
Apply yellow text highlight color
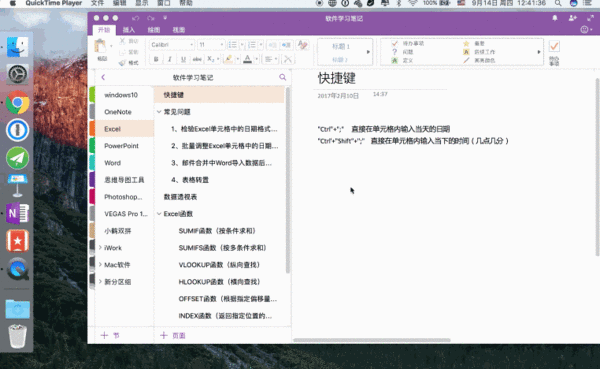click(229, 59)
